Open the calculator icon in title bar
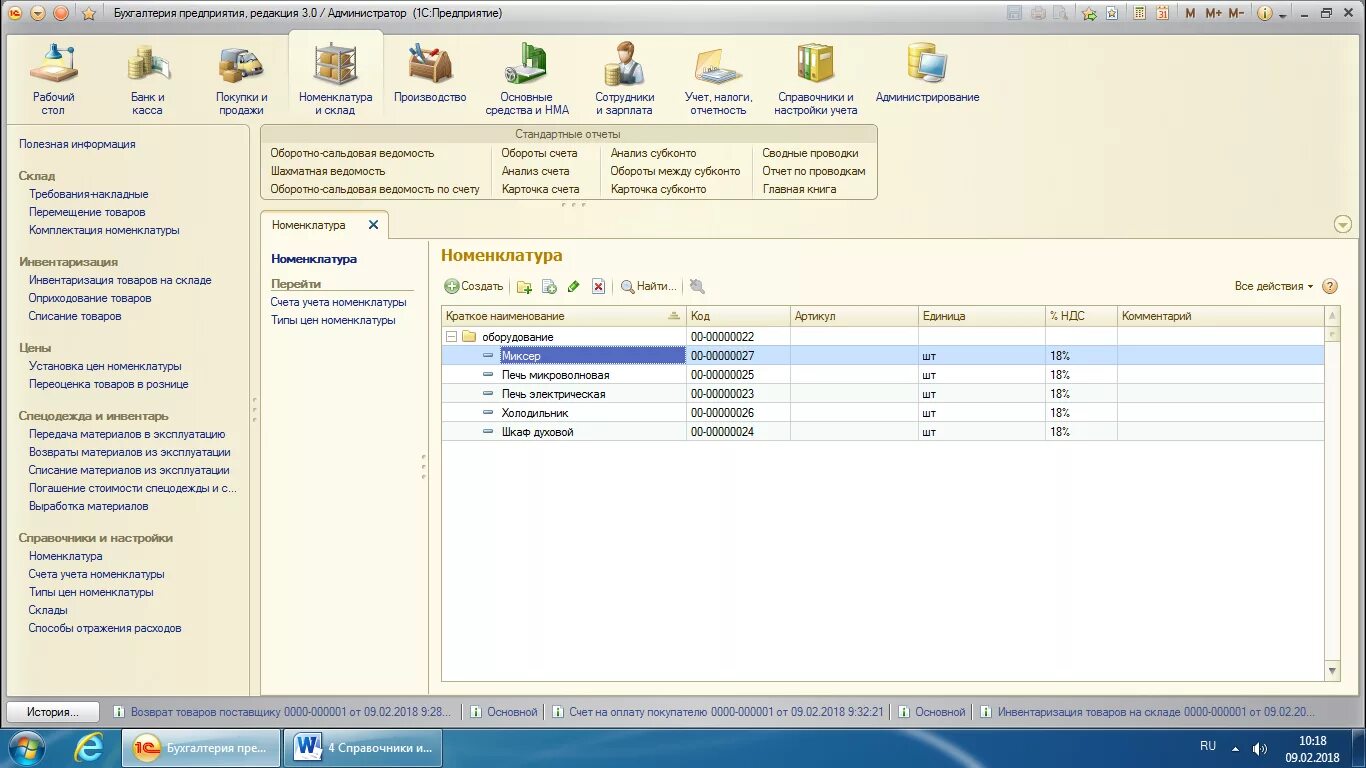Screen dimensions: 1366x768 tap(1139, 13)
